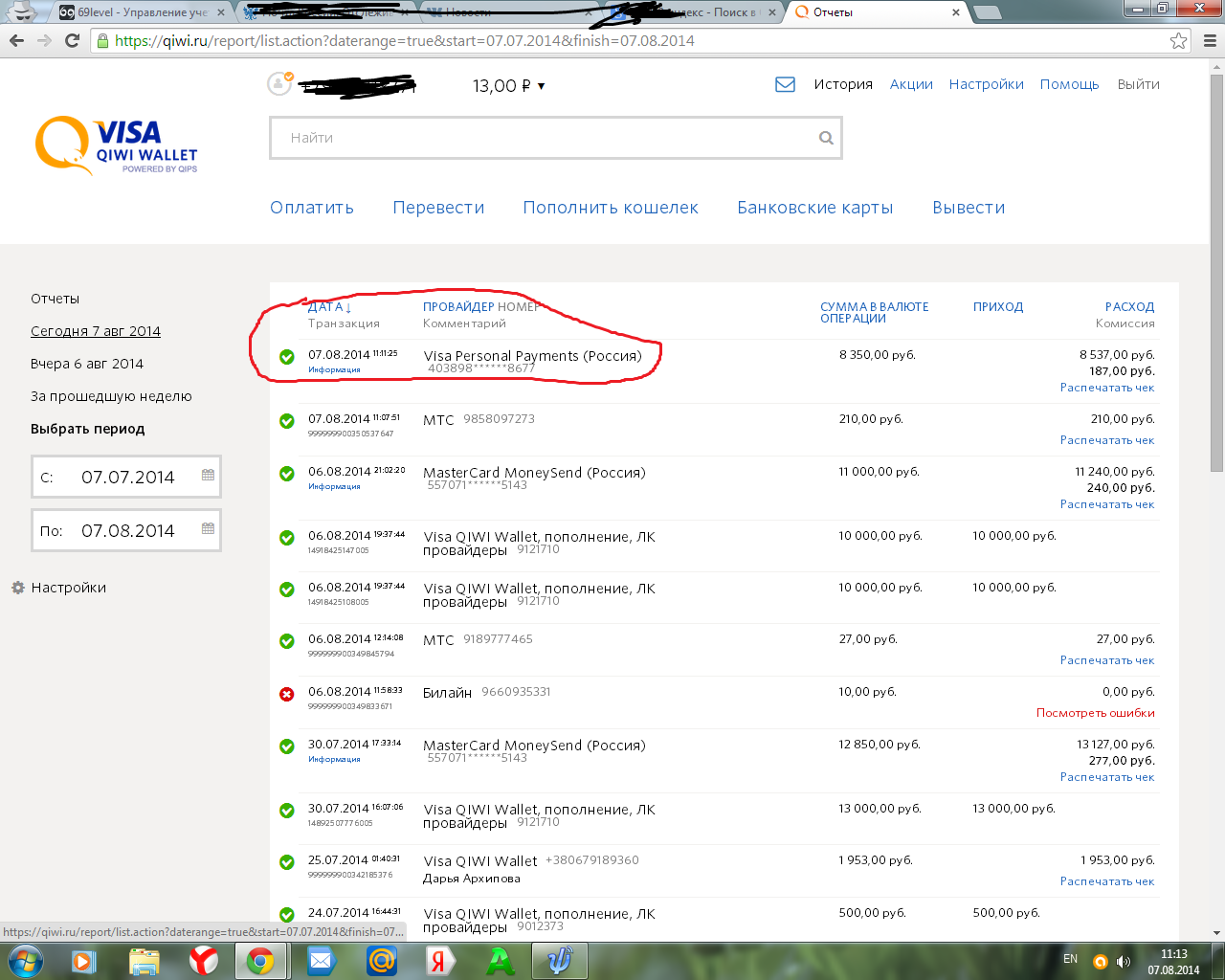Go to История in top navigation
The image size is (1225, 980).
(843, 84)
